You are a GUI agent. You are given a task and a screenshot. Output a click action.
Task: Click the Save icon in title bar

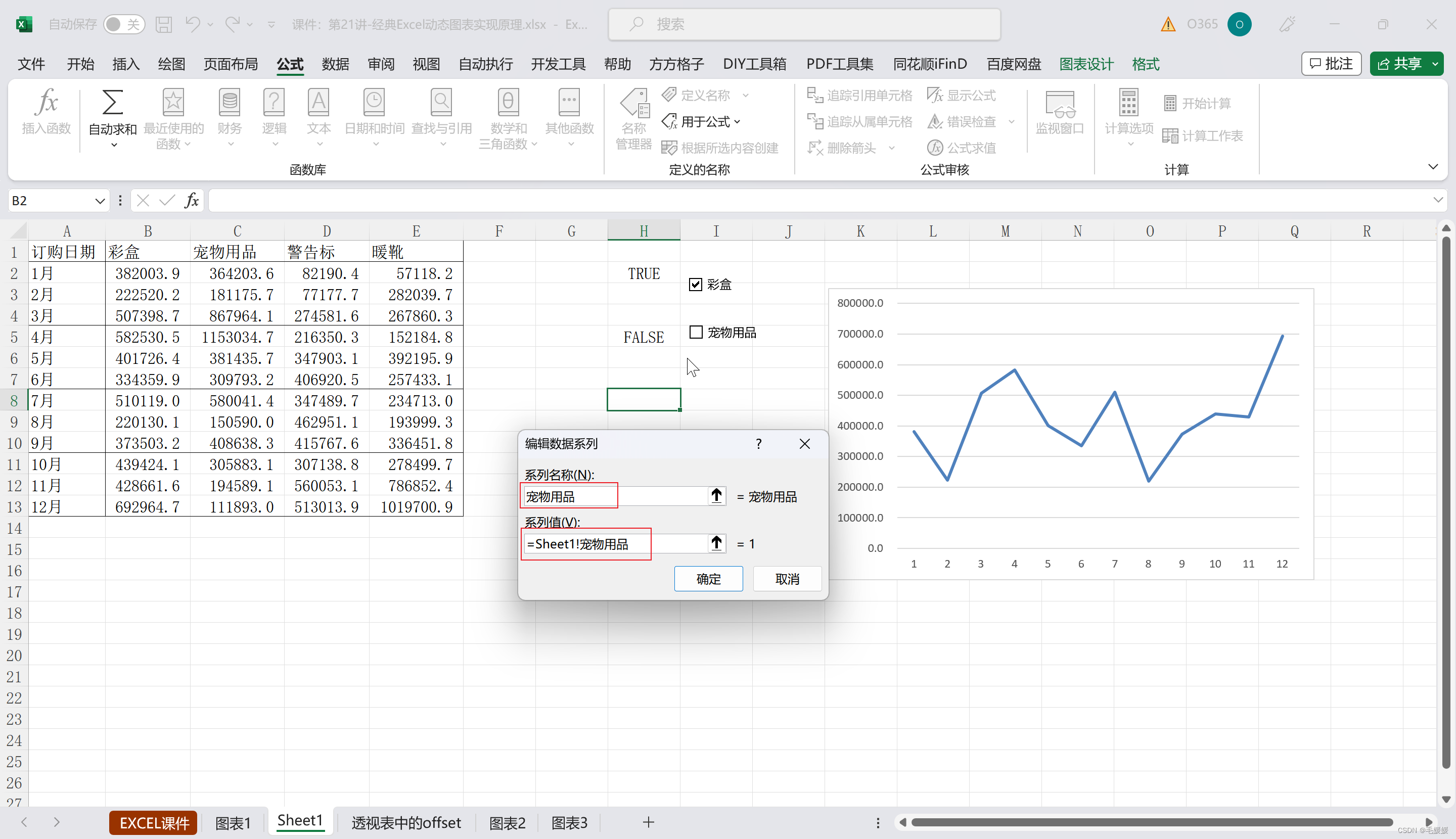pyautogui.click(x=164, y=24)
